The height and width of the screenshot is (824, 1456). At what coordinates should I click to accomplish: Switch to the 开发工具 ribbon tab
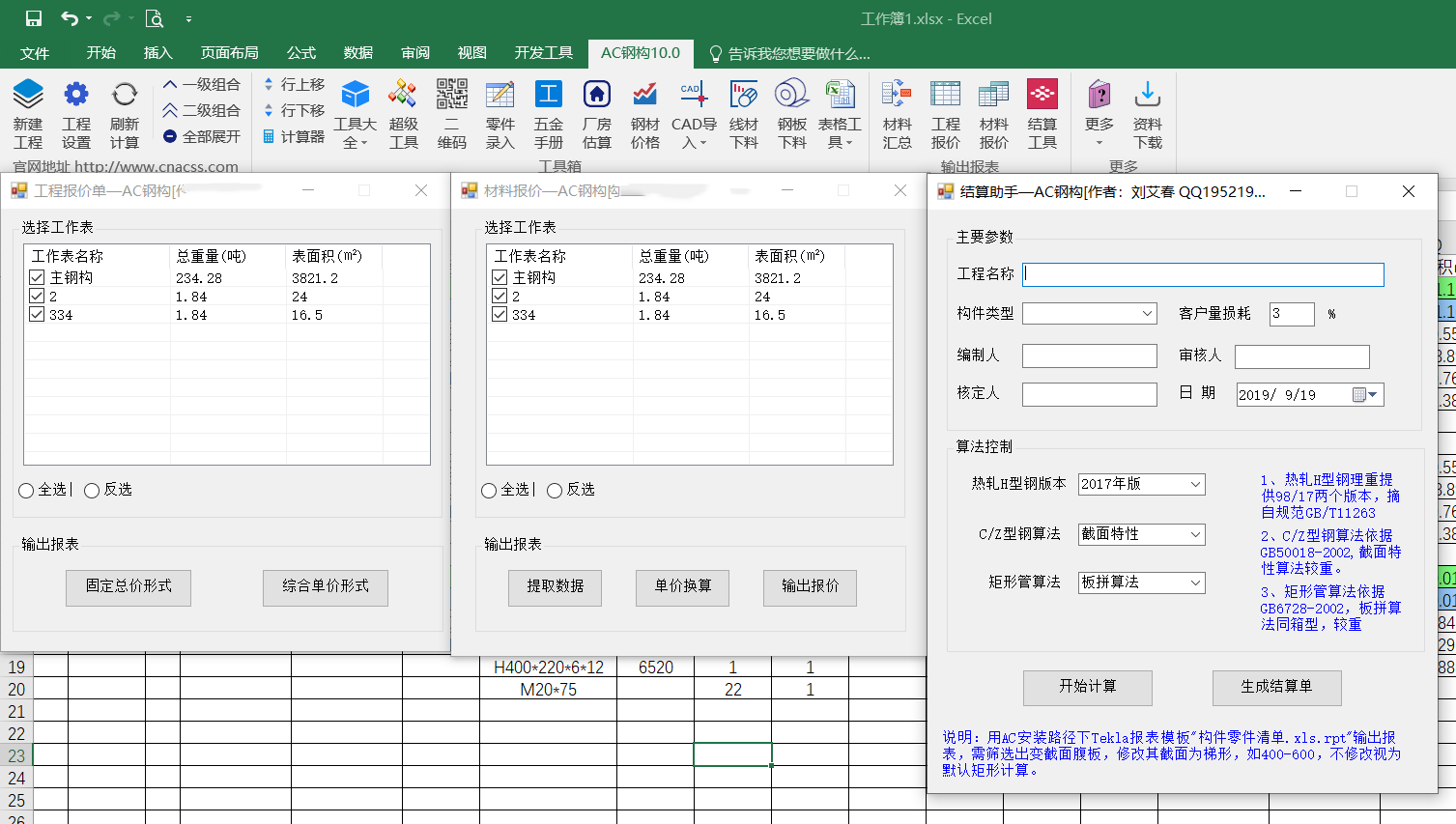544,53
